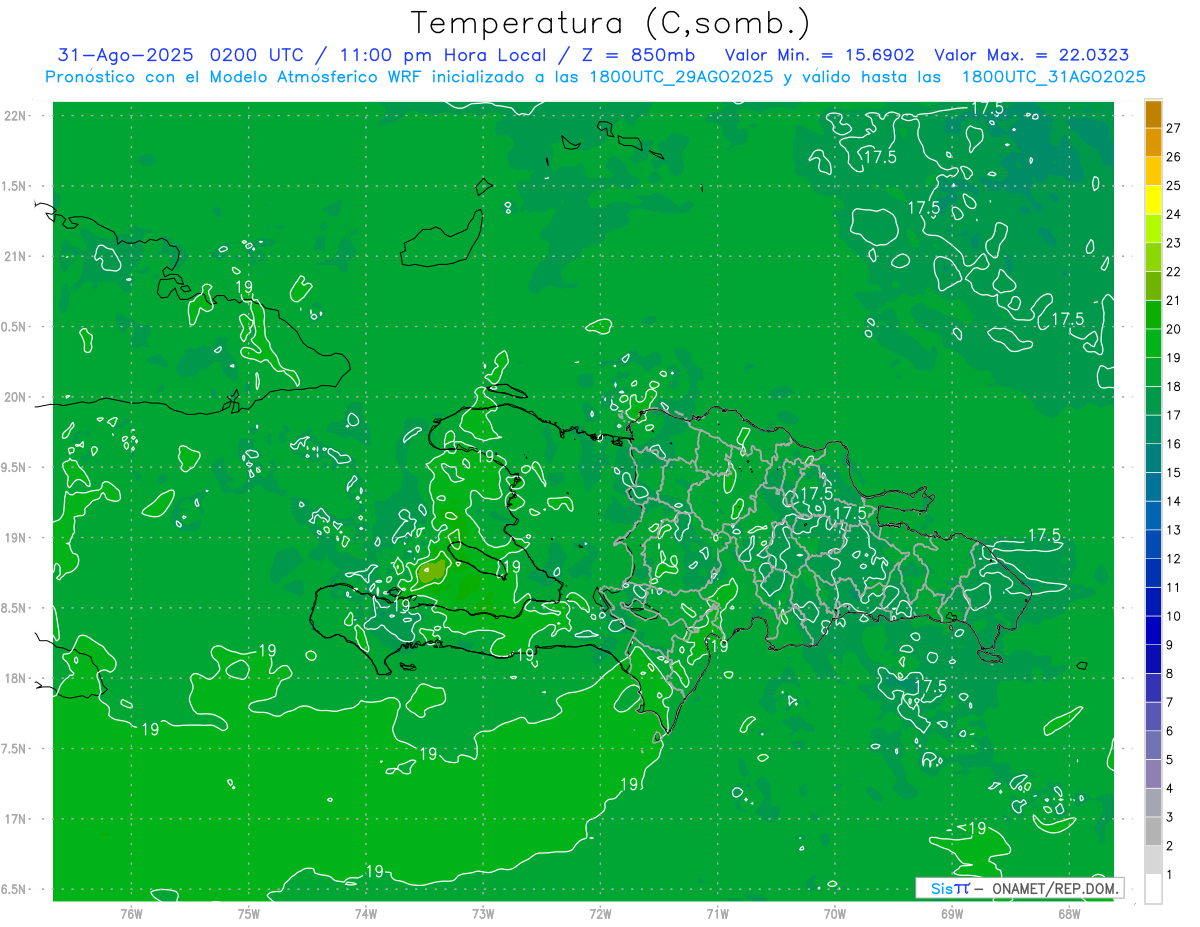Image resolution: width=1200 pixels, height=927 pixels.
Task: Click the "76W" longitude axis label
Action: pos(131,914)
